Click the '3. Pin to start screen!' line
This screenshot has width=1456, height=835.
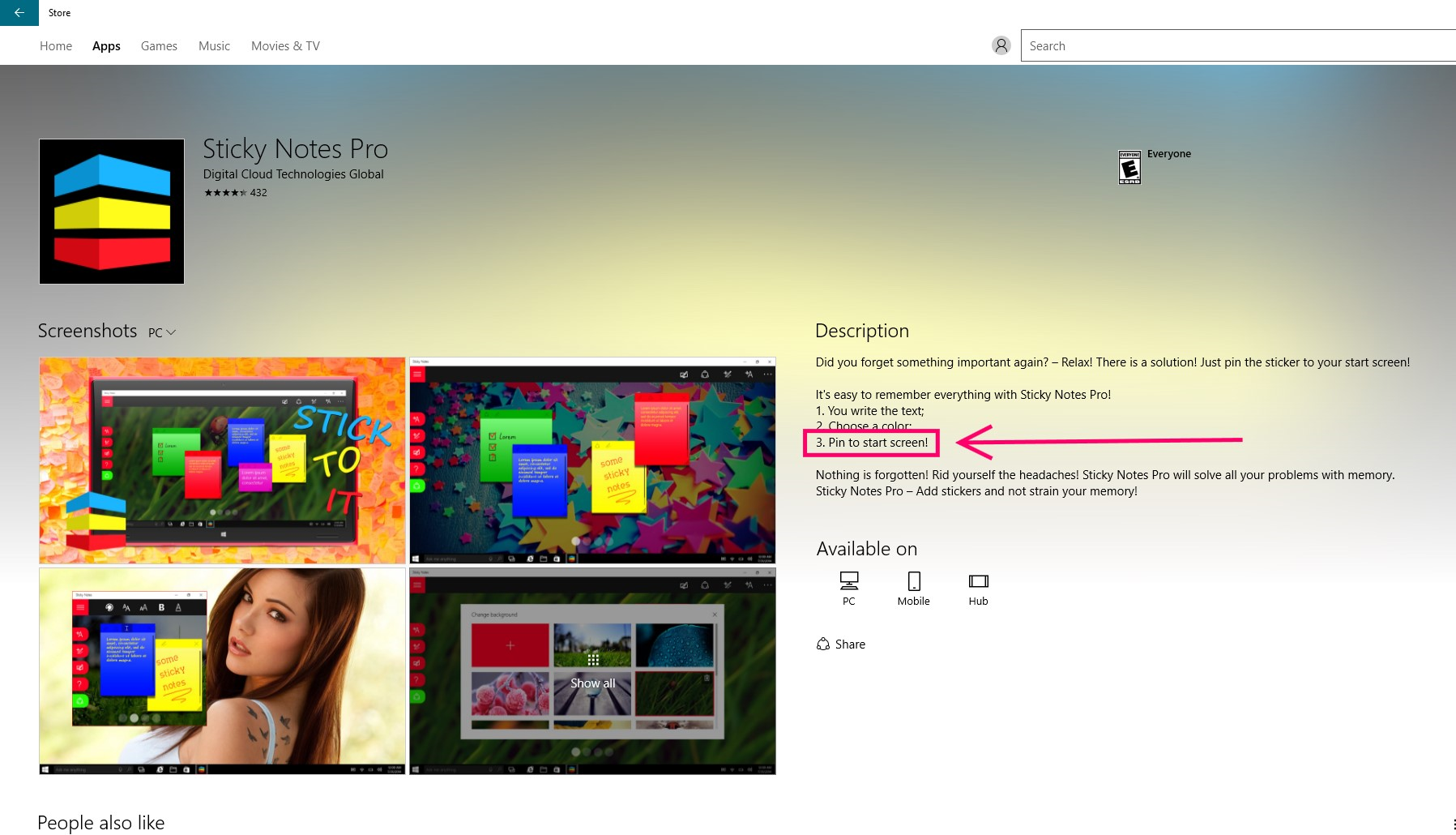[872, 443]
